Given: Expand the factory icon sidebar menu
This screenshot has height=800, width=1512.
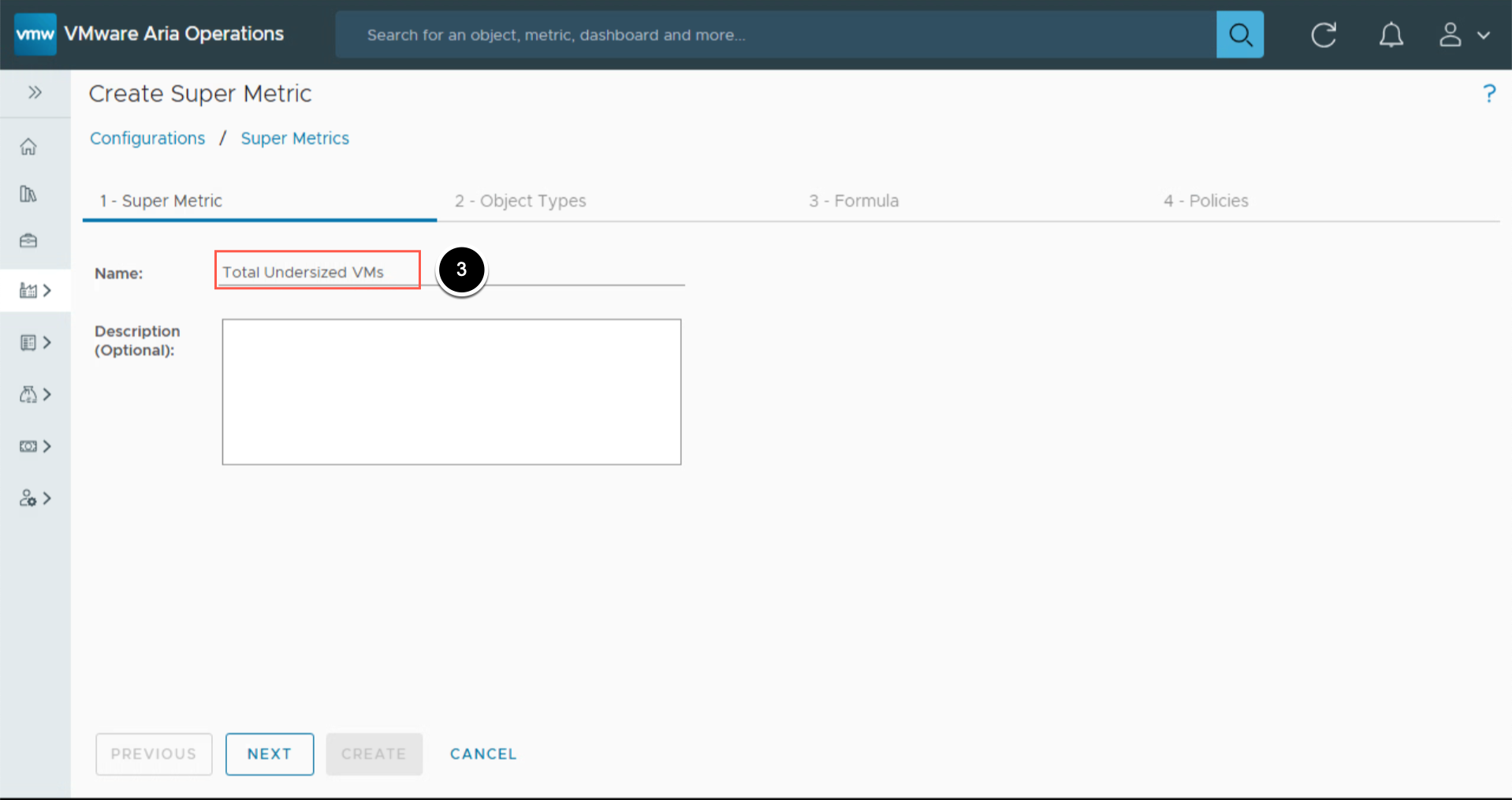Looking at the screenshot, I should pyautogui.click(x=35, y=291).
